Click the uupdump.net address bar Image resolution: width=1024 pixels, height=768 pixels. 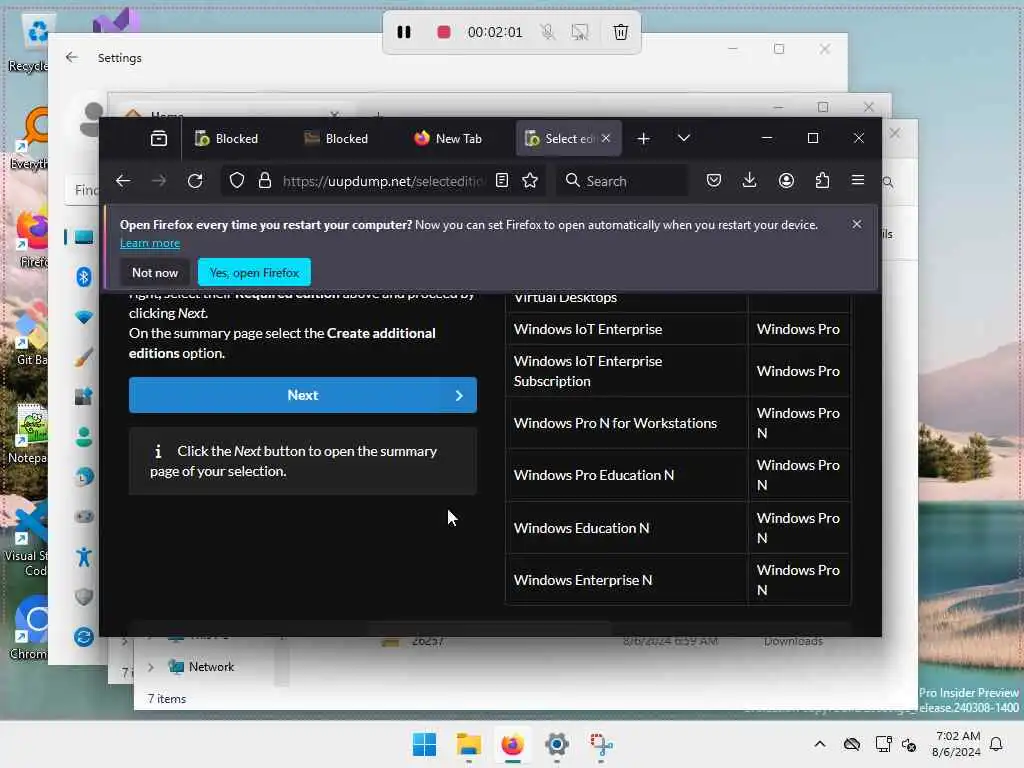(x=384, y=181)
